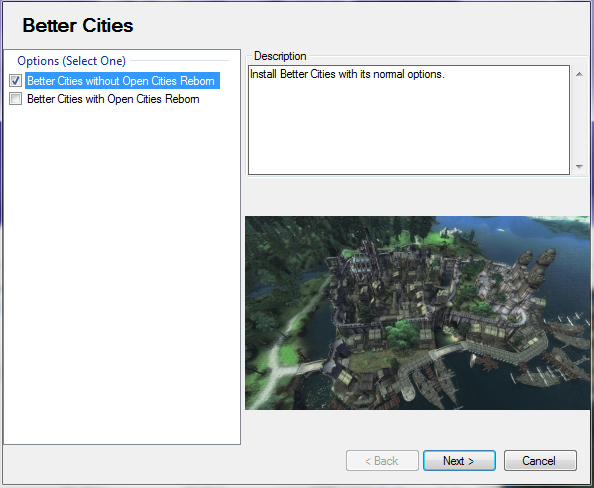Viewport: 594px width, 488px height.
Task: Select the 'without Open Cities Reborn' option label
Action: (122, 81)
